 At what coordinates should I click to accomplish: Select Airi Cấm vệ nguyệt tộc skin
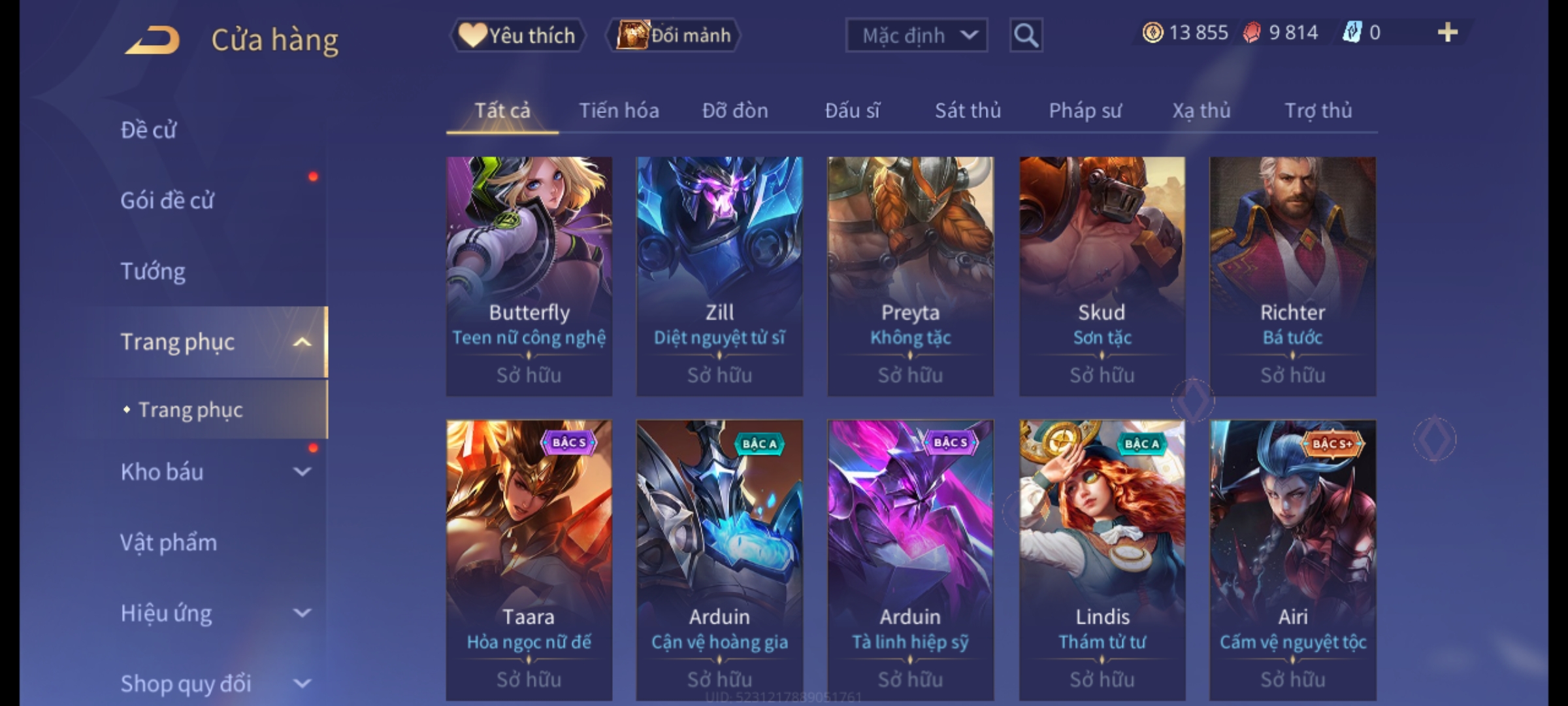coord(1293,560)
